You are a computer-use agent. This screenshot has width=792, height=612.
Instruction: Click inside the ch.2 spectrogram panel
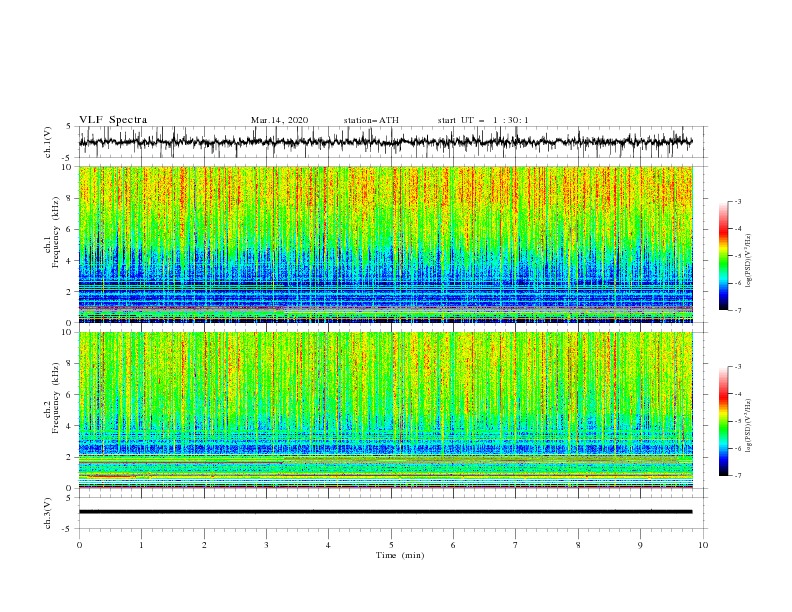(x=385, y=410)
